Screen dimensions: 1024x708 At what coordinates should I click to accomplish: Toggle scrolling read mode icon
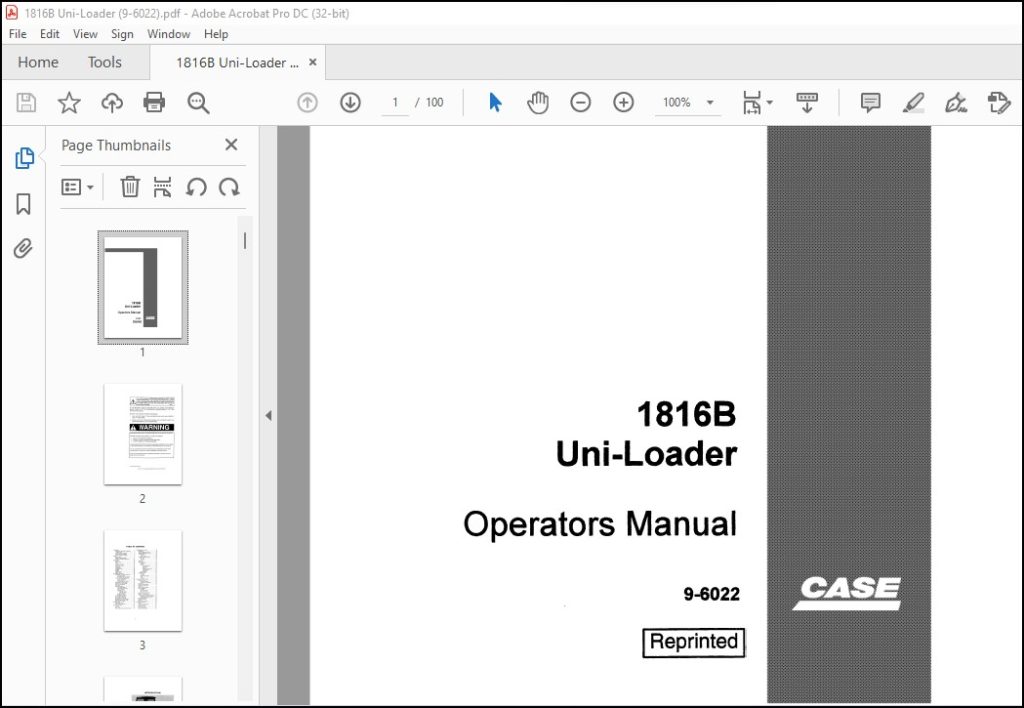point(807,103)
